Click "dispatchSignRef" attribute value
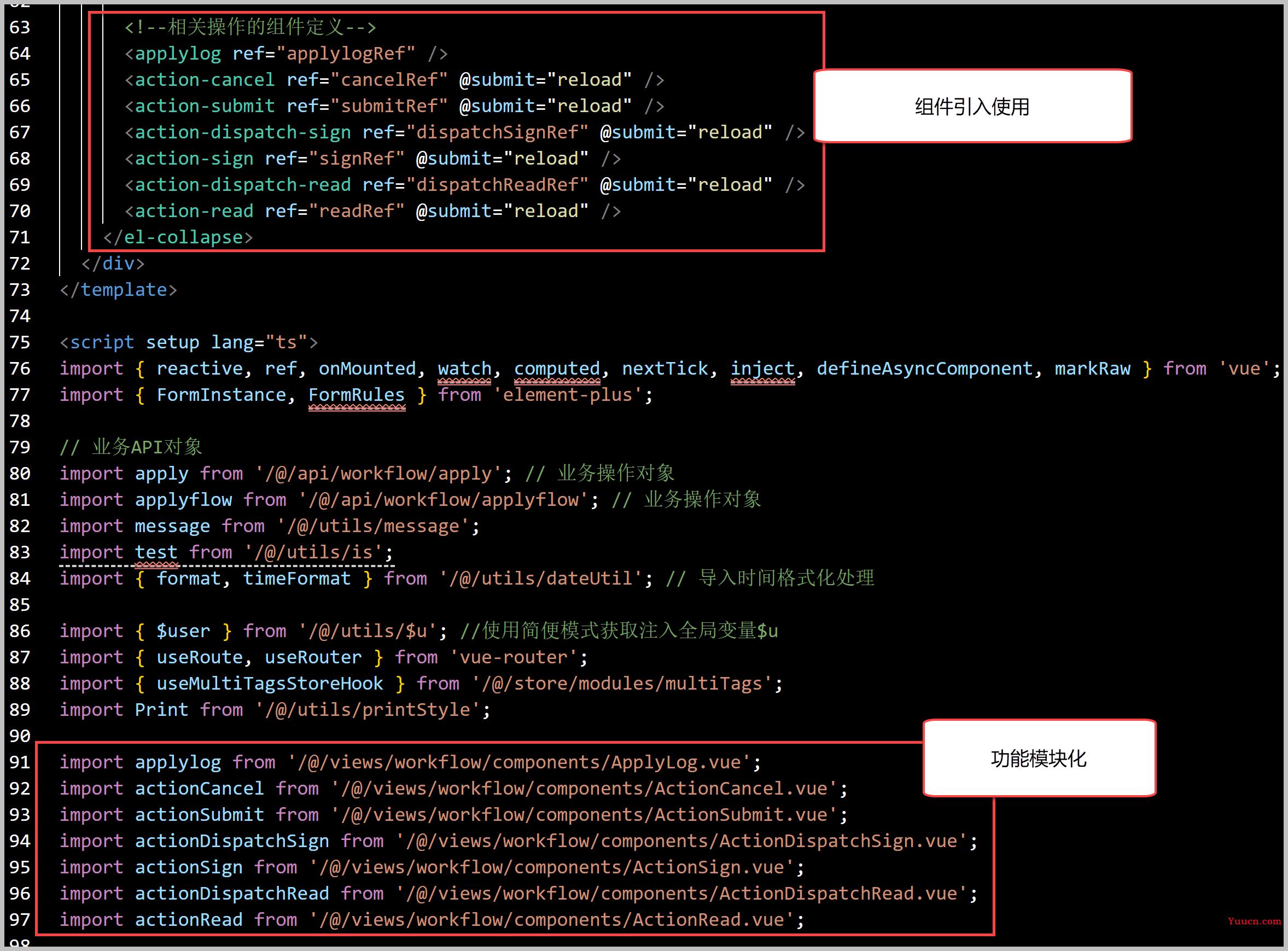The image size is (1288, 951). (498, 132)
